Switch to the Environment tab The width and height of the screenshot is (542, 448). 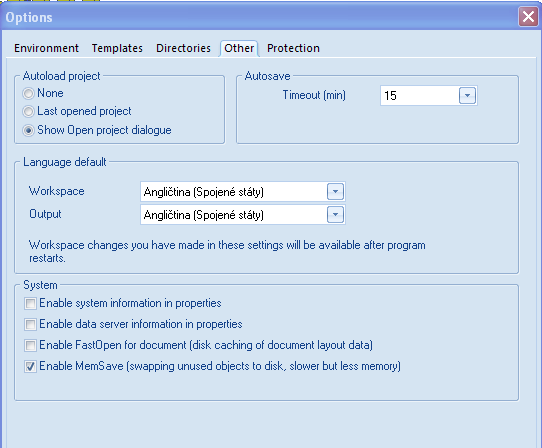(46, 48)
